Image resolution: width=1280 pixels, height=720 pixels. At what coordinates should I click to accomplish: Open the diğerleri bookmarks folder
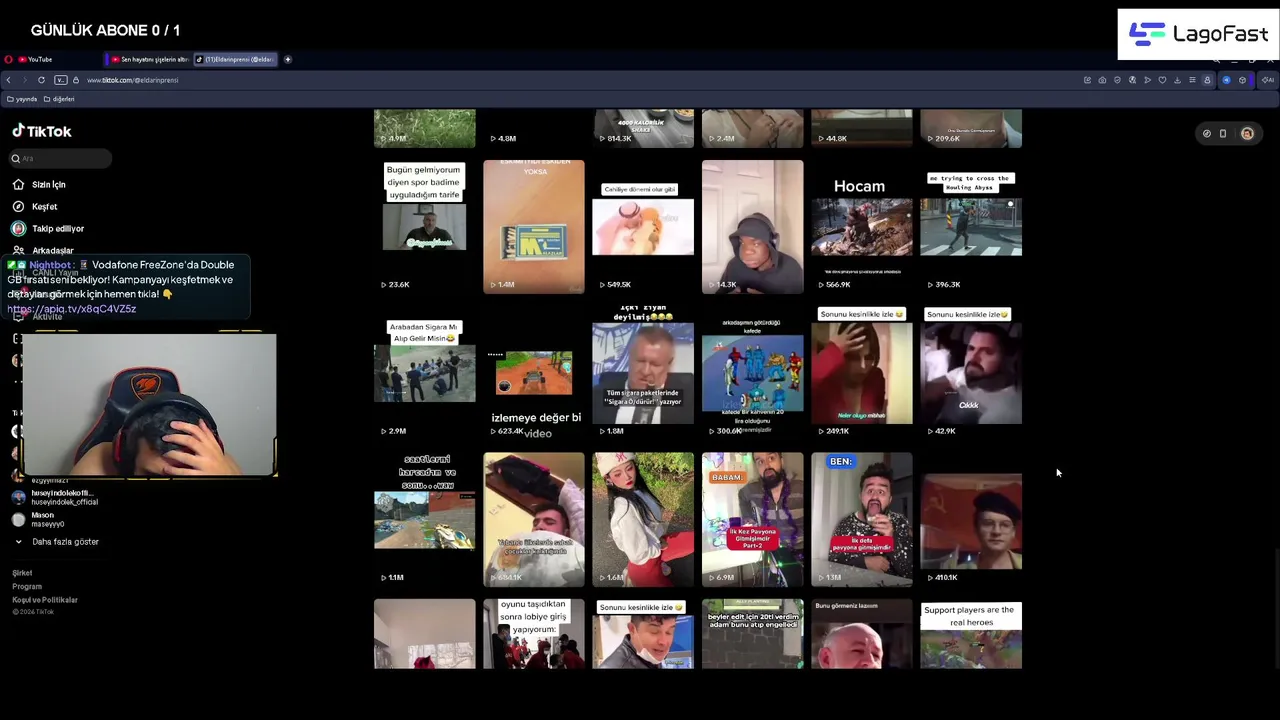[59, 99]
